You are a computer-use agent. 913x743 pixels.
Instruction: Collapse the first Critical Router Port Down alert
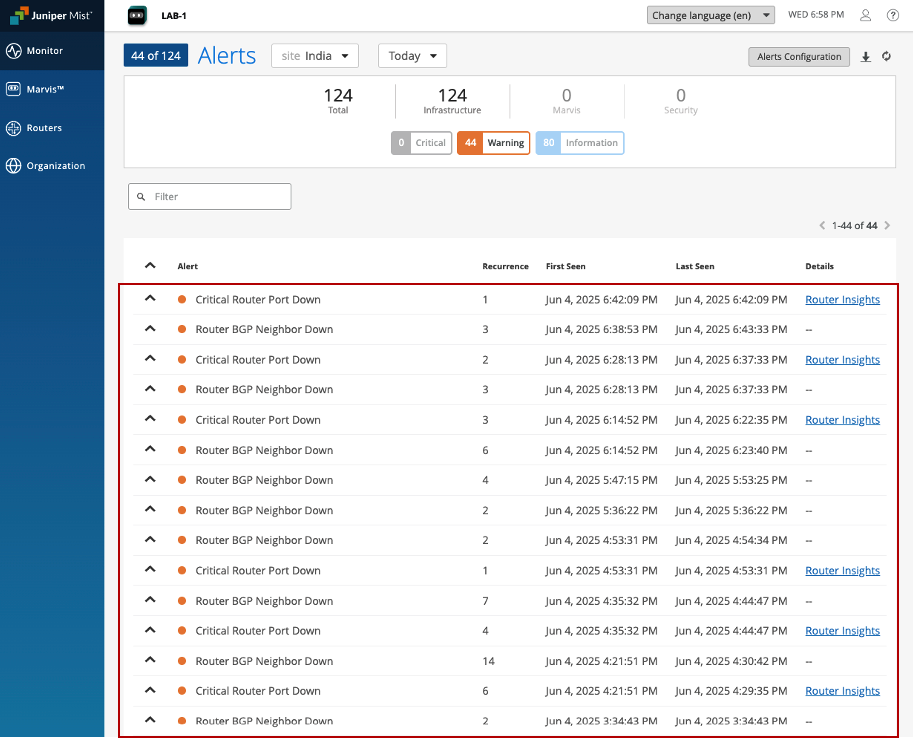(x=150, y=299)
